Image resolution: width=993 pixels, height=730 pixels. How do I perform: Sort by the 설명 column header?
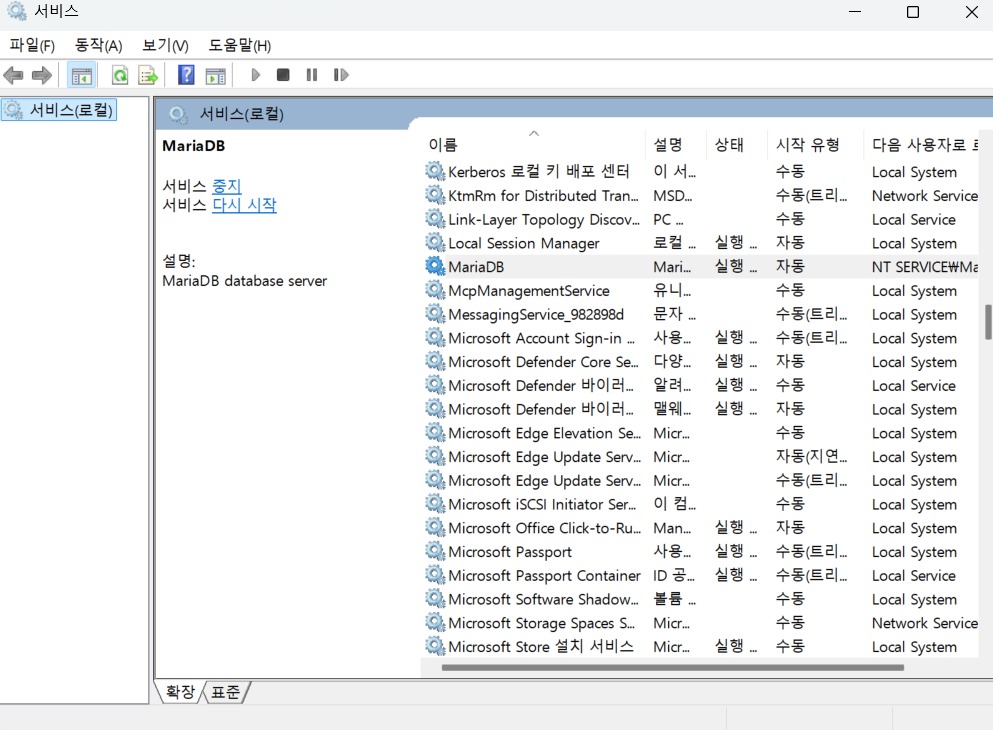pyautogui.click(x=676, y=144)
